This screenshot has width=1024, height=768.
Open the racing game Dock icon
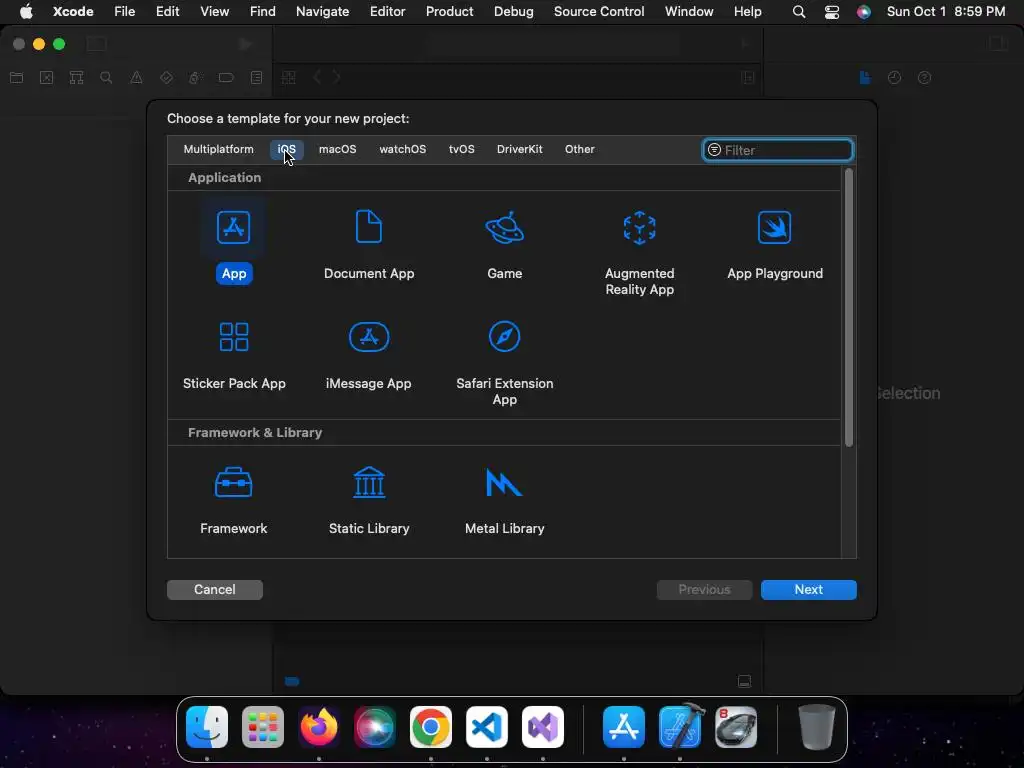click(736, 727)
